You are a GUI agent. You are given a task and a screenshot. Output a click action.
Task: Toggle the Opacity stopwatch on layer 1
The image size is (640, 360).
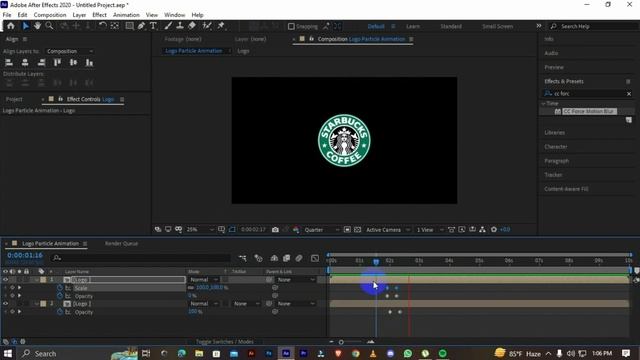click(x=60, y=296)
